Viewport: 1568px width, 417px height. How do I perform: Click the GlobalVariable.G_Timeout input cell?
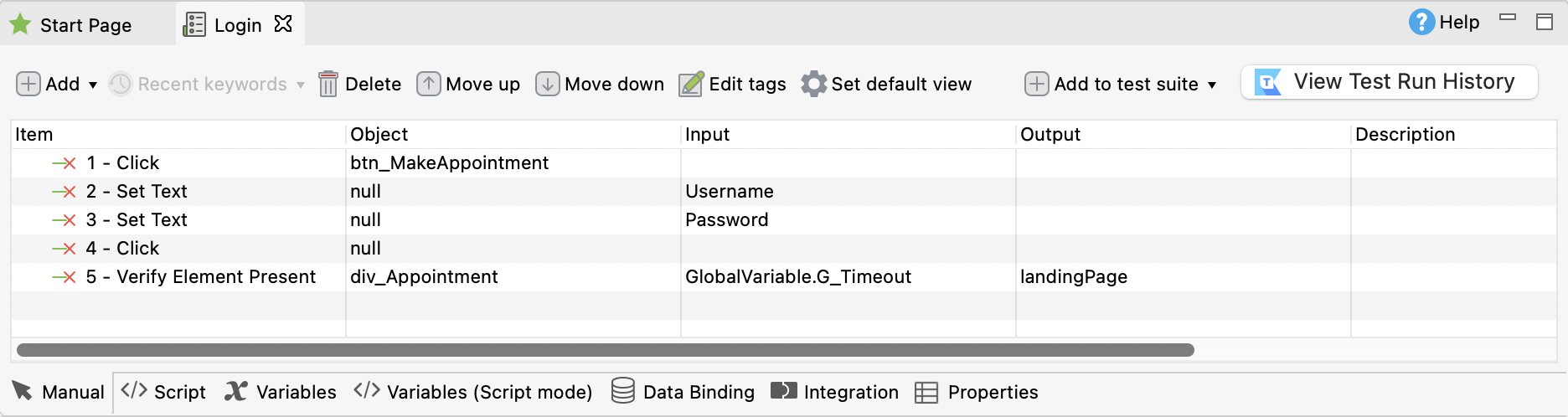pos(797,277)
